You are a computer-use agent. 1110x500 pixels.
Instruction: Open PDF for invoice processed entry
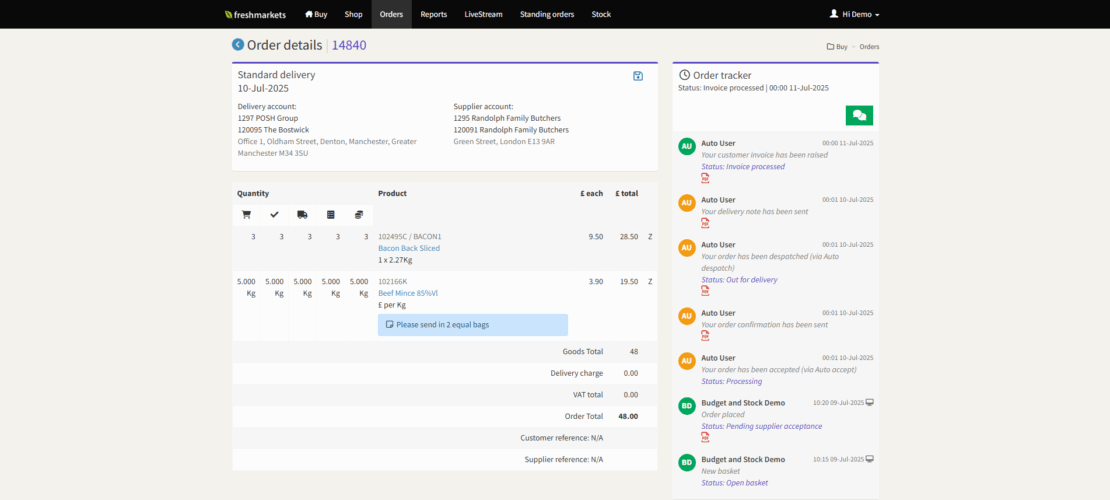(705, 178)
